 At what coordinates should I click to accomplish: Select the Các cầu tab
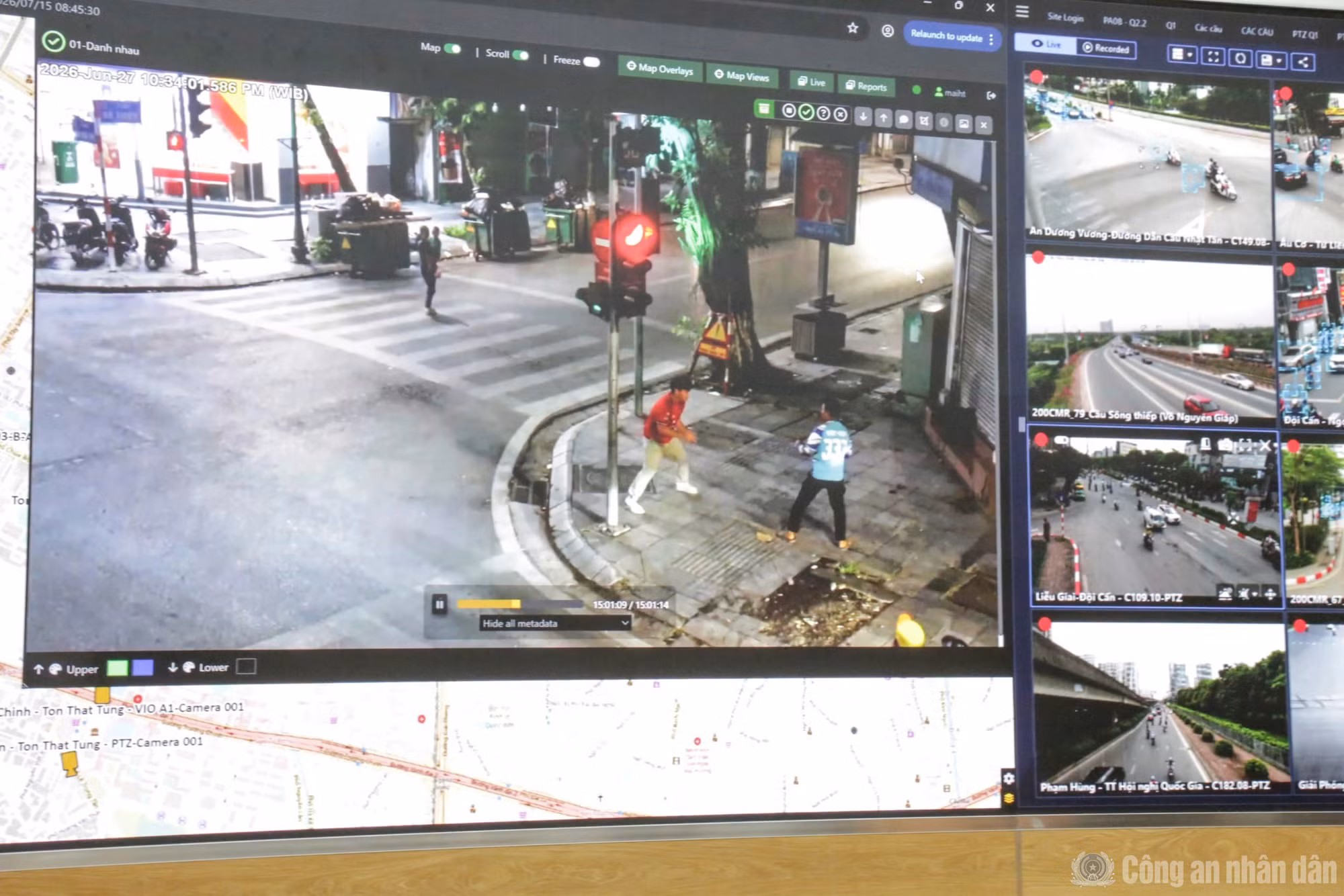[x=1208, y=28]
